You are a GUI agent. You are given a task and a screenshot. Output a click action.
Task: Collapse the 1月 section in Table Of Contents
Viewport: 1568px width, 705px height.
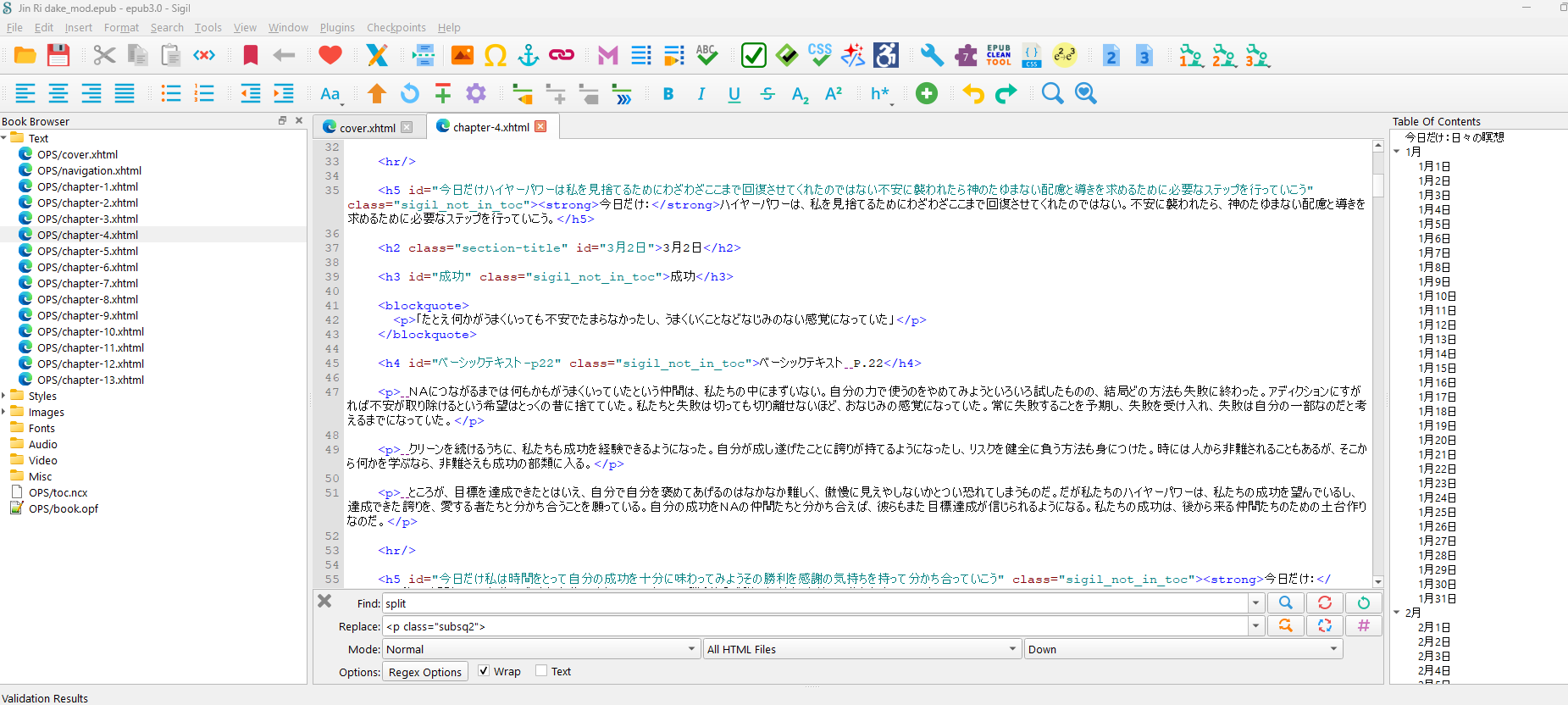[x=1397, y=152]
